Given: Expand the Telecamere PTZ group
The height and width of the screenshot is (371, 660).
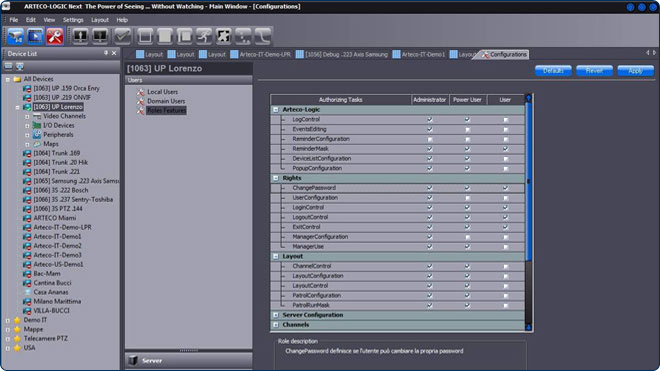Looking at the screenshot, I should point(8,339).
